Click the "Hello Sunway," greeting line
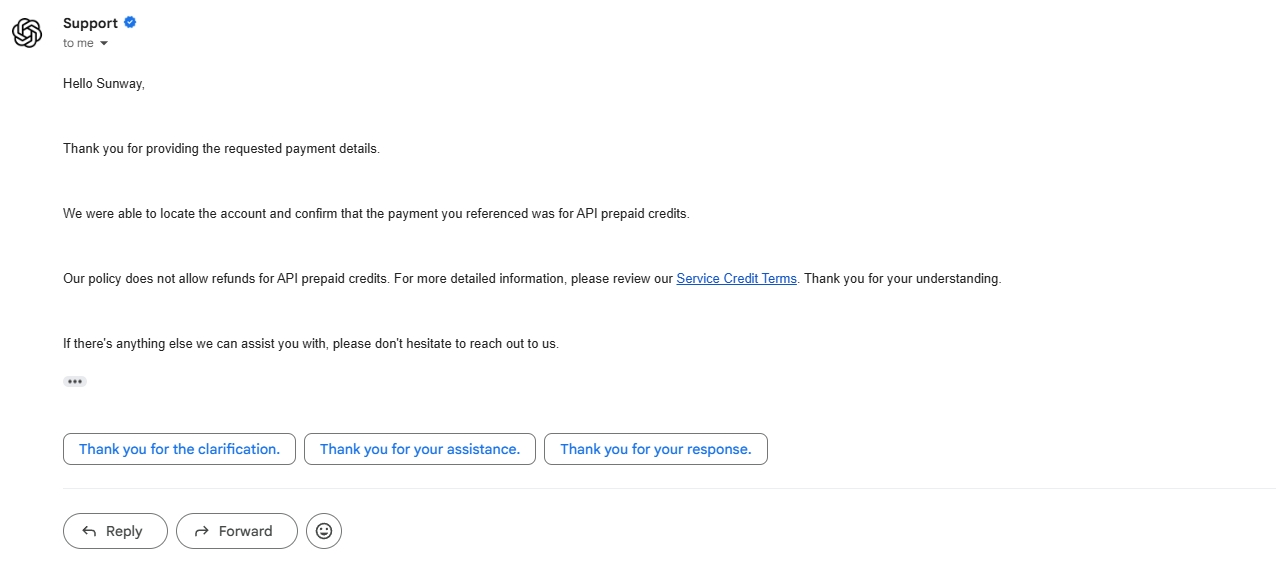Image resolution: width=1276 pixels, height=574 pixels. point(104,84)
